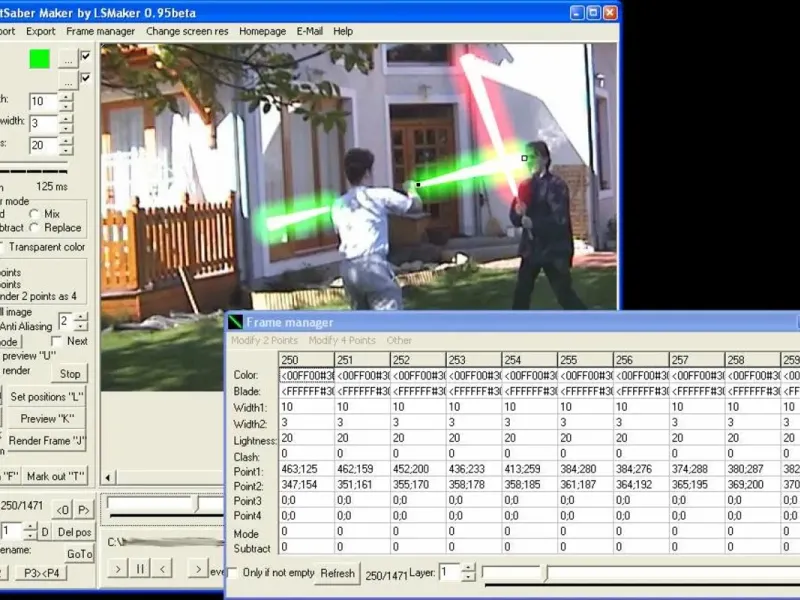This screenshot has width=800, height=600.
Task: Enable the Next checkbox
Action: click(x=57, y=341)
